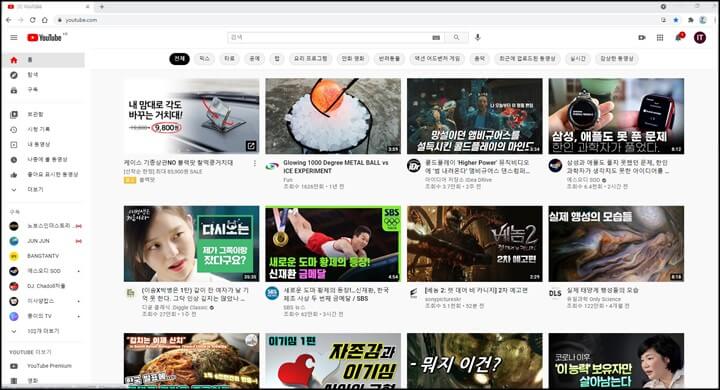Click the browser home button
This screenshot has height=390, width=720.
[x=45, y=20]
